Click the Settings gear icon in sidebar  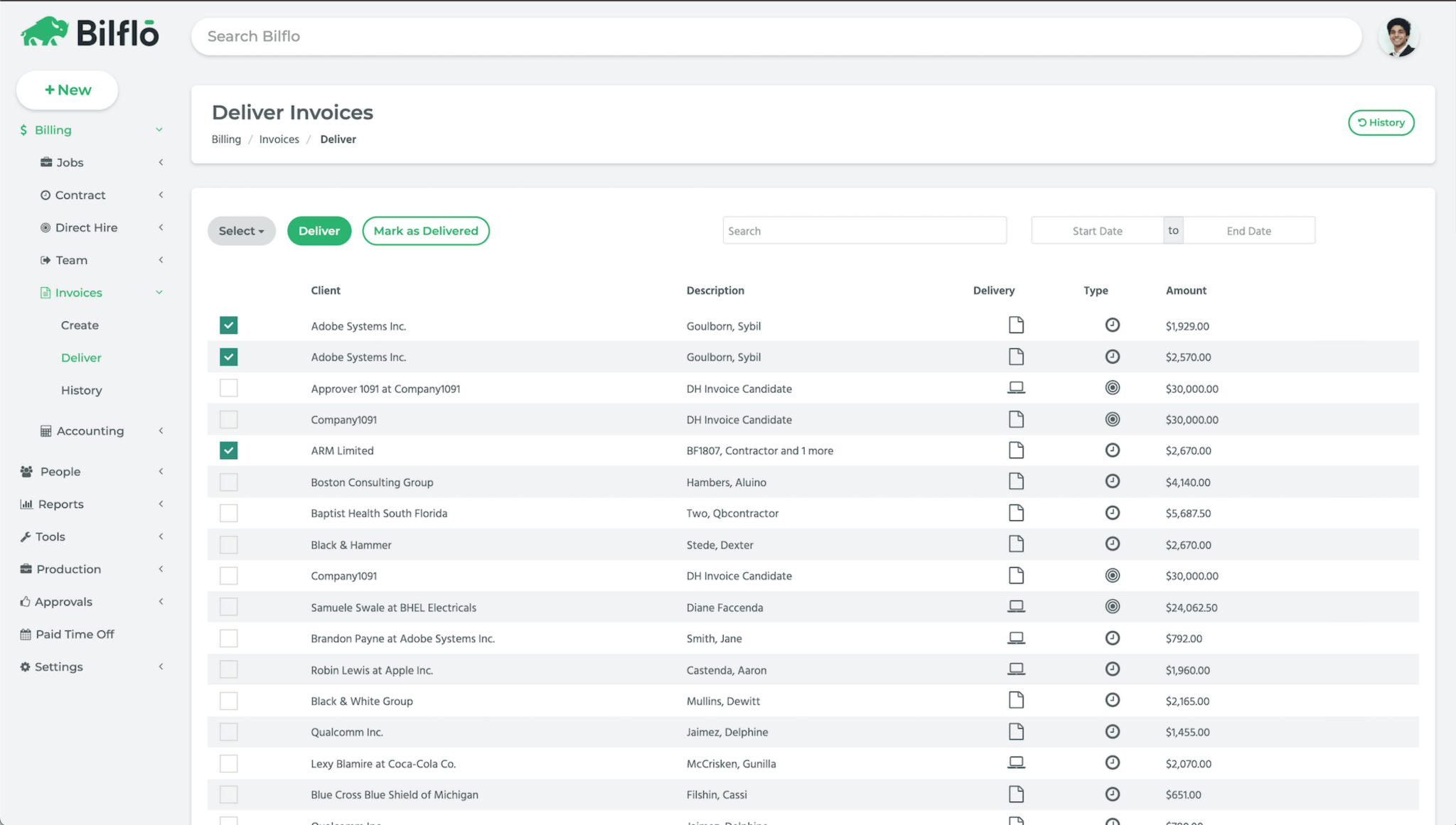tap(26, 667)
